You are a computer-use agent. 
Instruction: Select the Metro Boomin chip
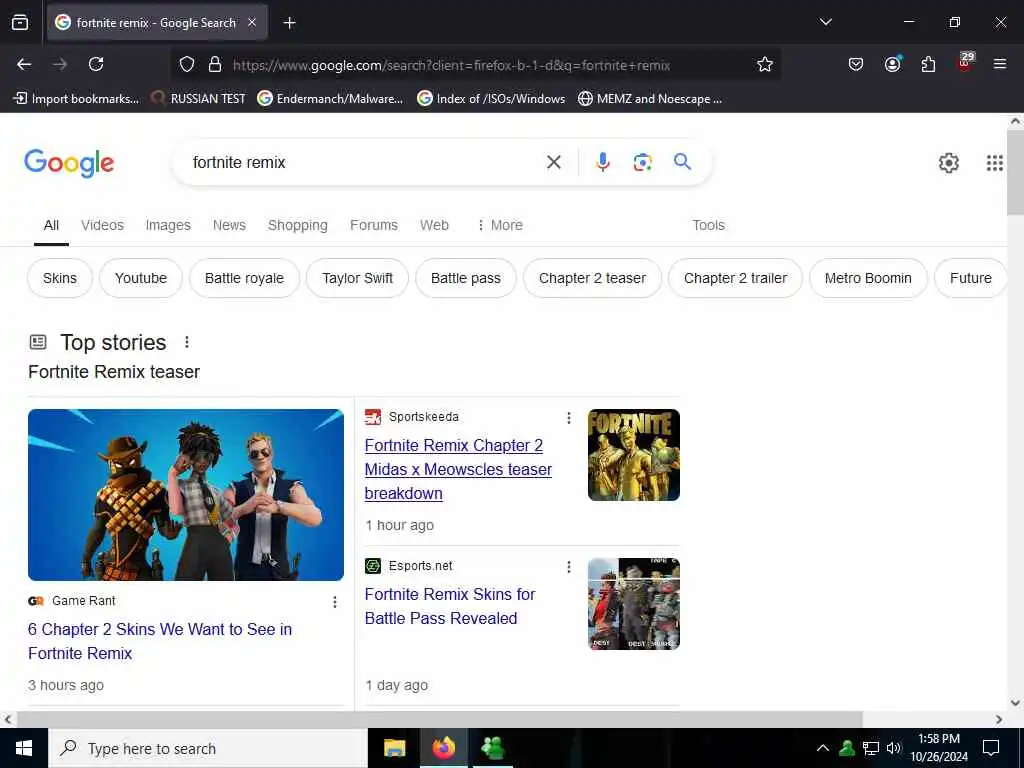coord(868,278)
